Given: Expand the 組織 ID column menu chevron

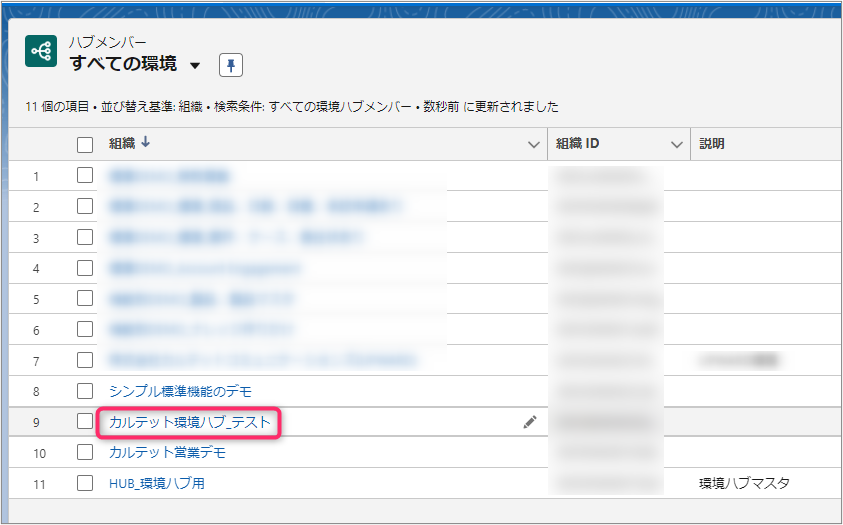Looking at the screenshot, I should [676, 145].
